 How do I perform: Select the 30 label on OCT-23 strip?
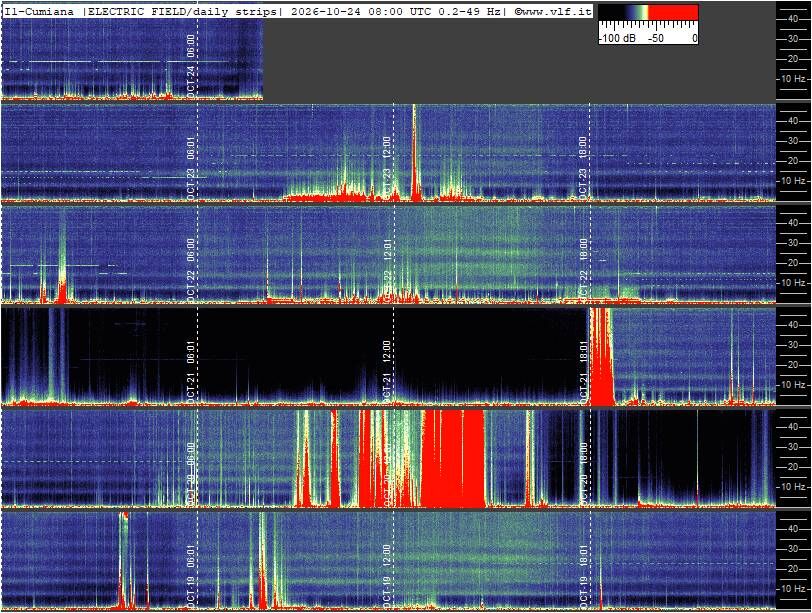(792, 141)
